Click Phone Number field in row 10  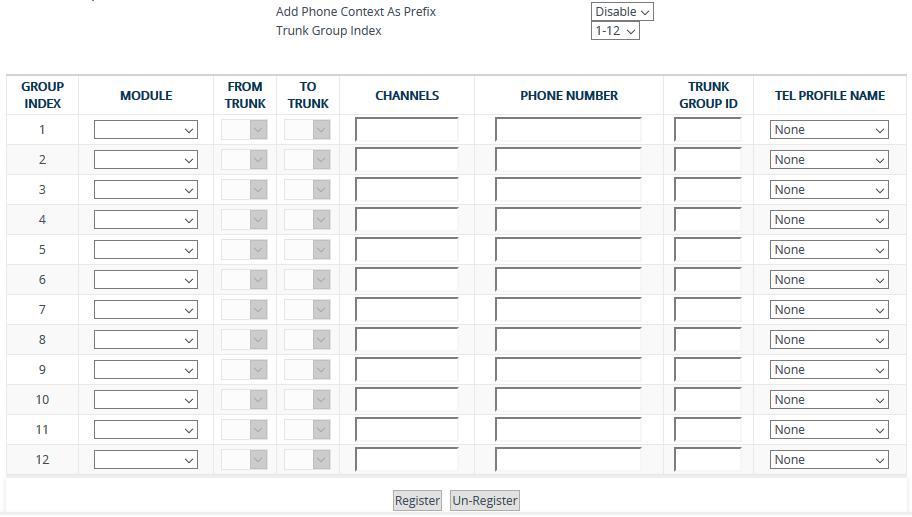[568, 400]
